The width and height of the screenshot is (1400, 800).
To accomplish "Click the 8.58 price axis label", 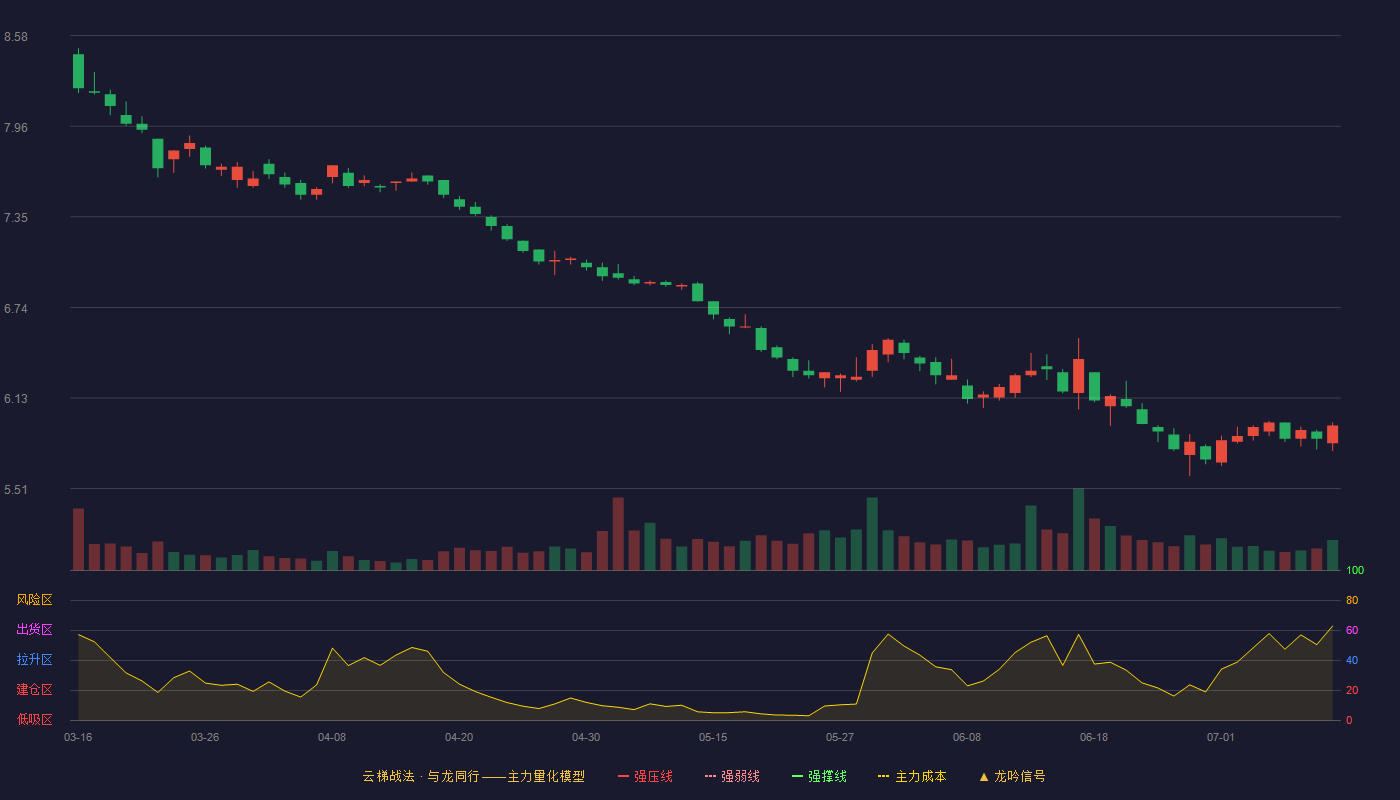I will 16,37.
